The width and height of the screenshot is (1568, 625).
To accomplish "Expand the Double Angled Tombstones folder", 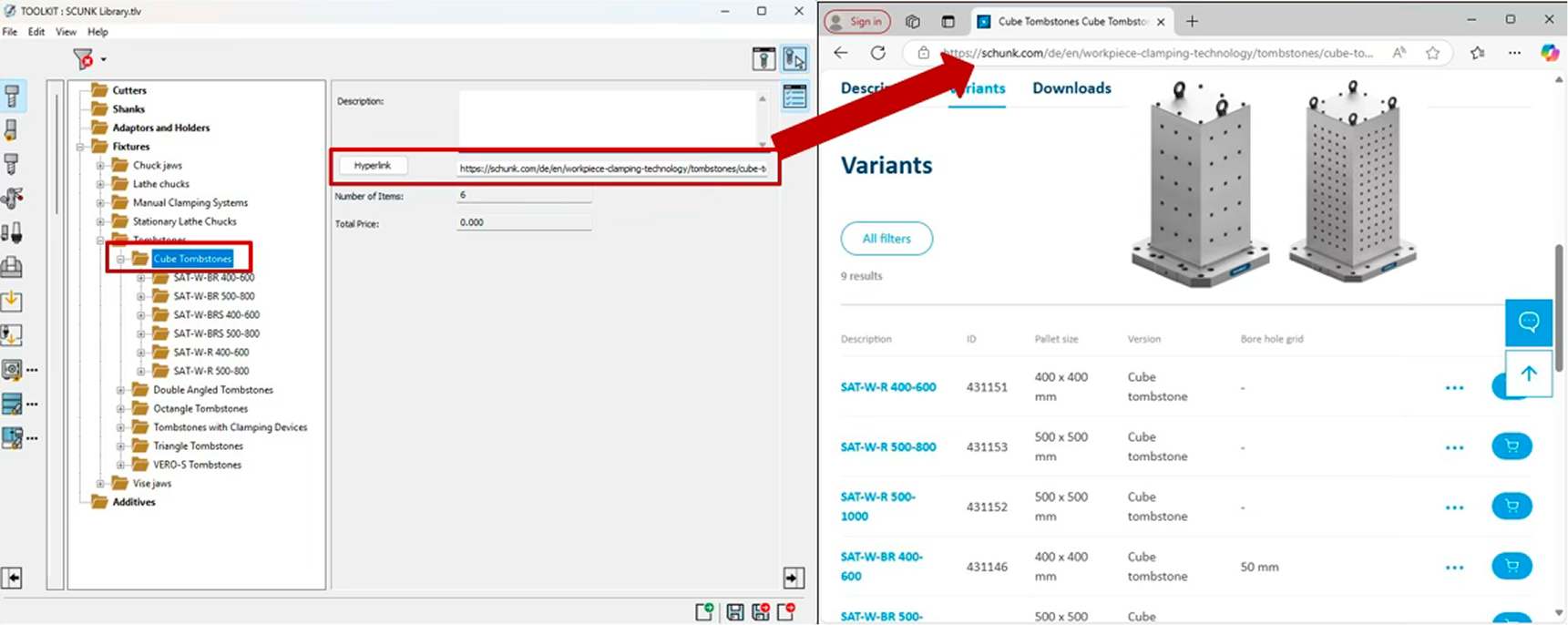I will pos(120,390).
